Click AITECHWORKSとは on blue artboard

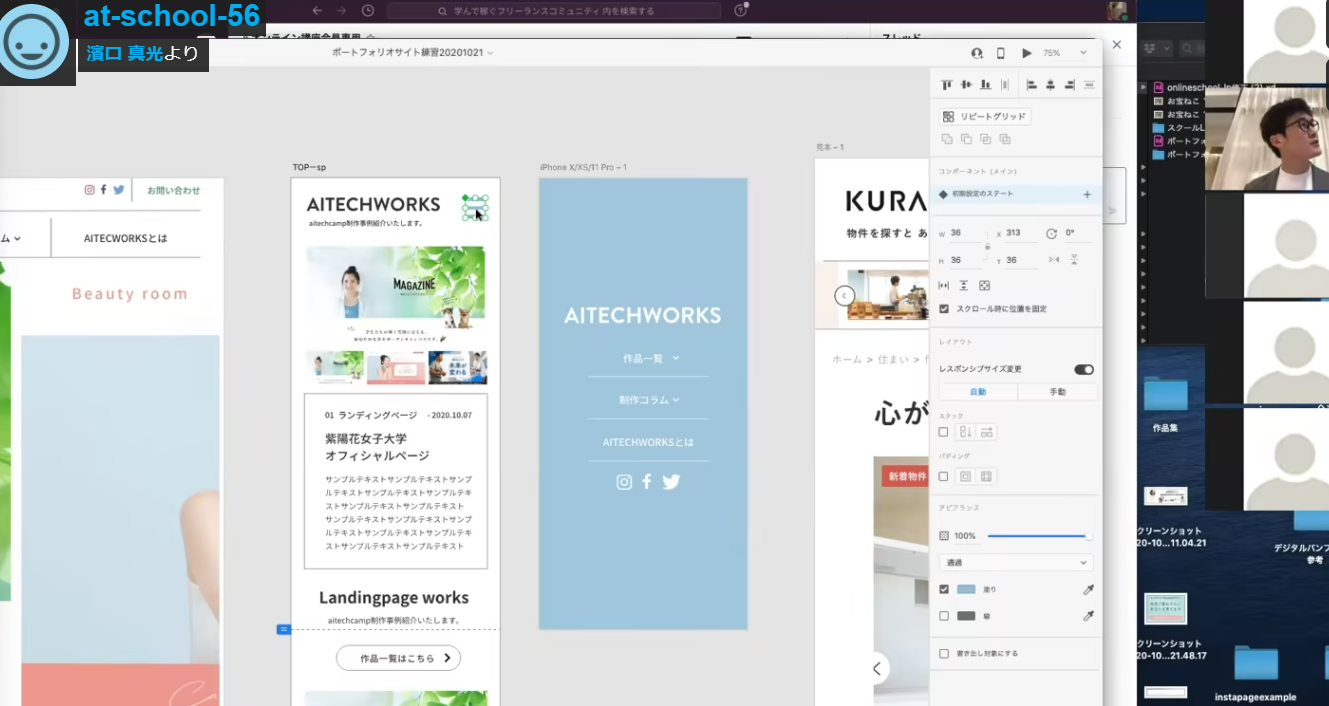(x=648, y=442)
